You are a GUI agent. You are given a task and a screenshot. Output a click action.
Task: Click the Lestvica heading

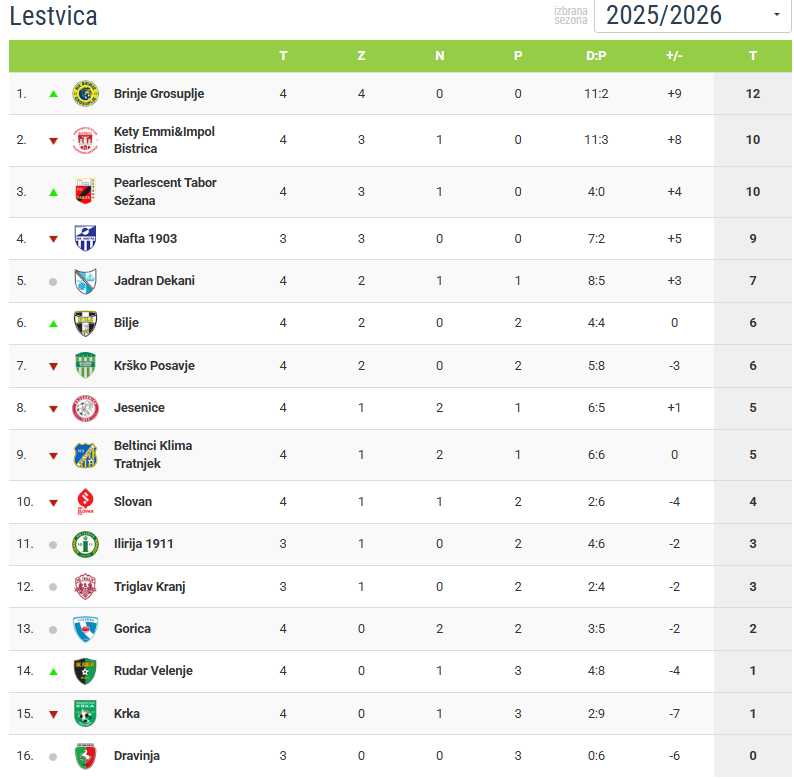click(53, 17)
